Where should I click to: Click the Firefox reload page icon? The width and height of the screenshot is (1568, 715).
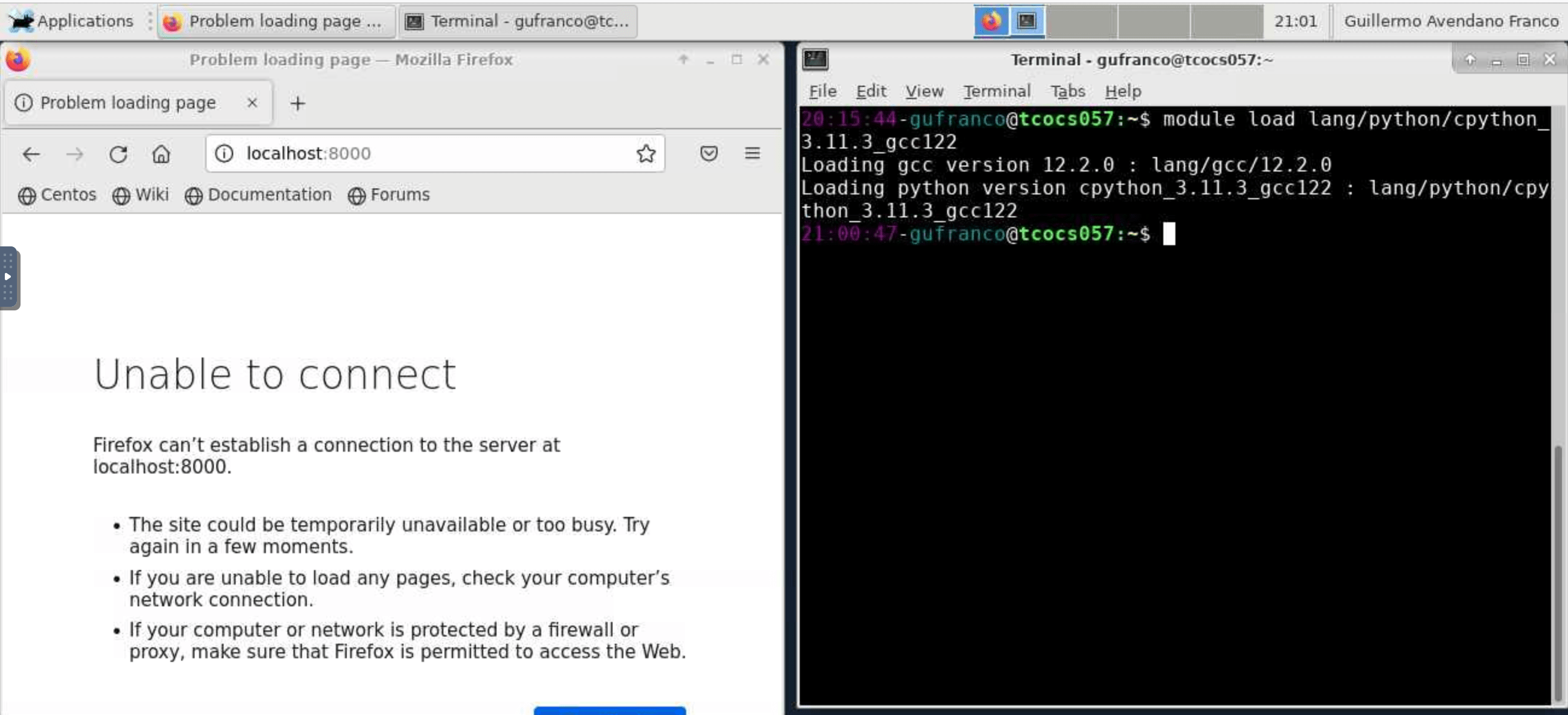coord(118,154)
